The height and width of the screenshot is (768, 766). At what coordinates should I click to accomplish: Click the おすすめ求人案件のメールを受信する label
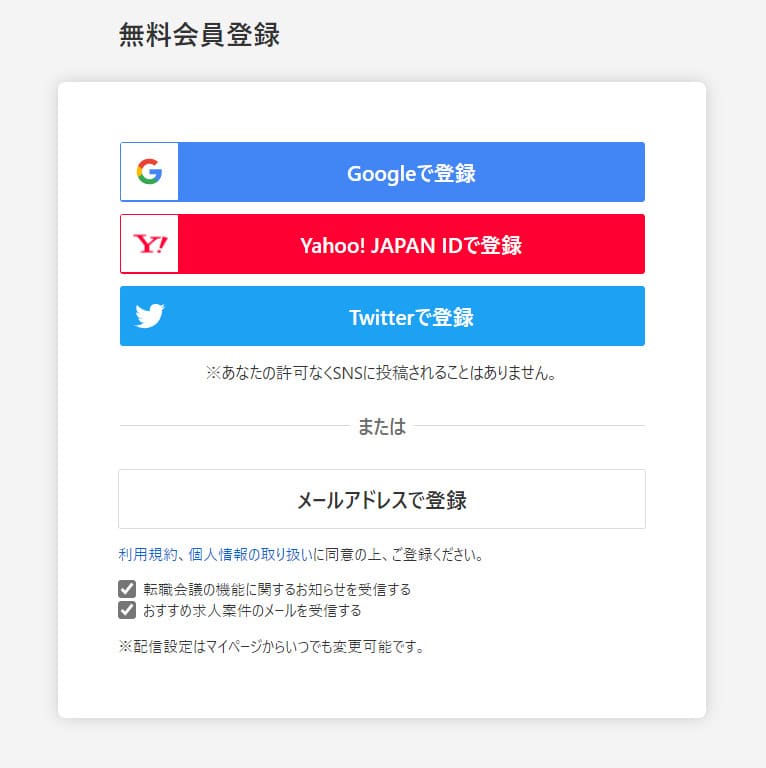(x=252, y=611)
